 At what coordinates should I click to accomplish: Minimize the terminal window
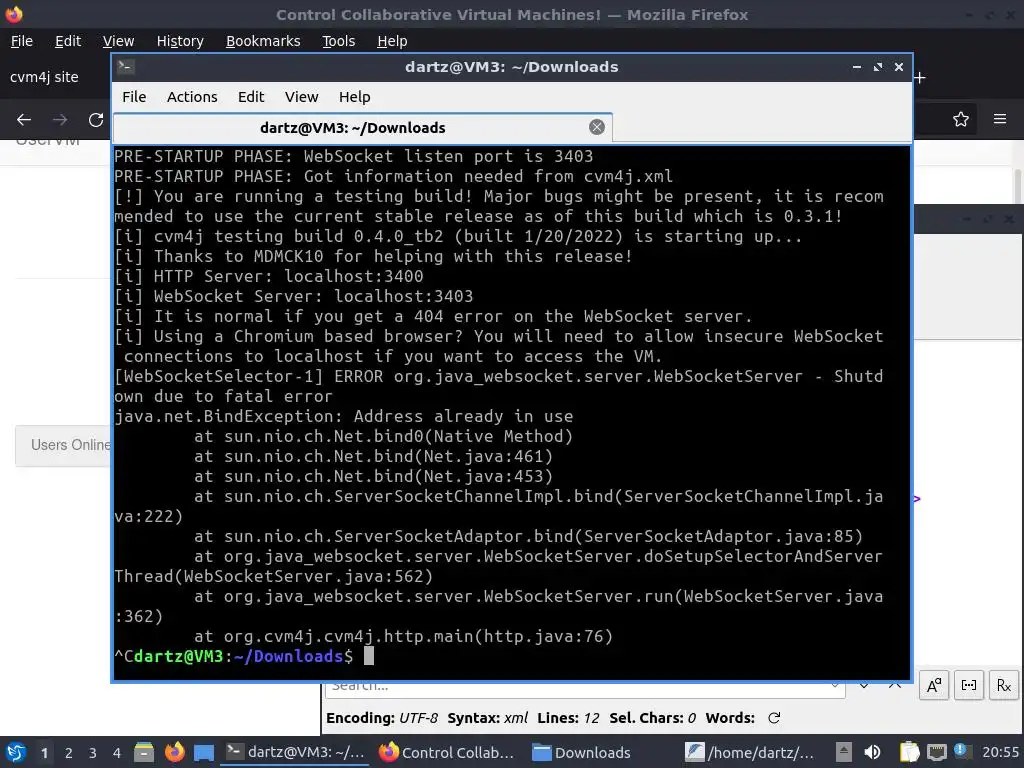(857, 67)
